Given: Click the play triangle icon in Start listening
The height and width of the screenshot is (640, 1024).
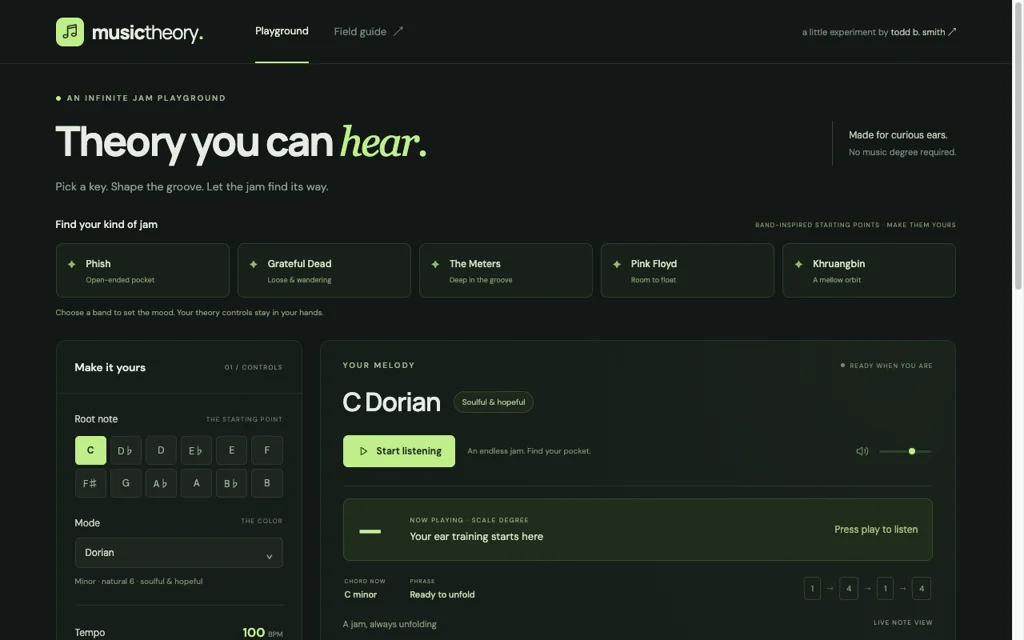Looking at the screenshot, I should point(363,451).
